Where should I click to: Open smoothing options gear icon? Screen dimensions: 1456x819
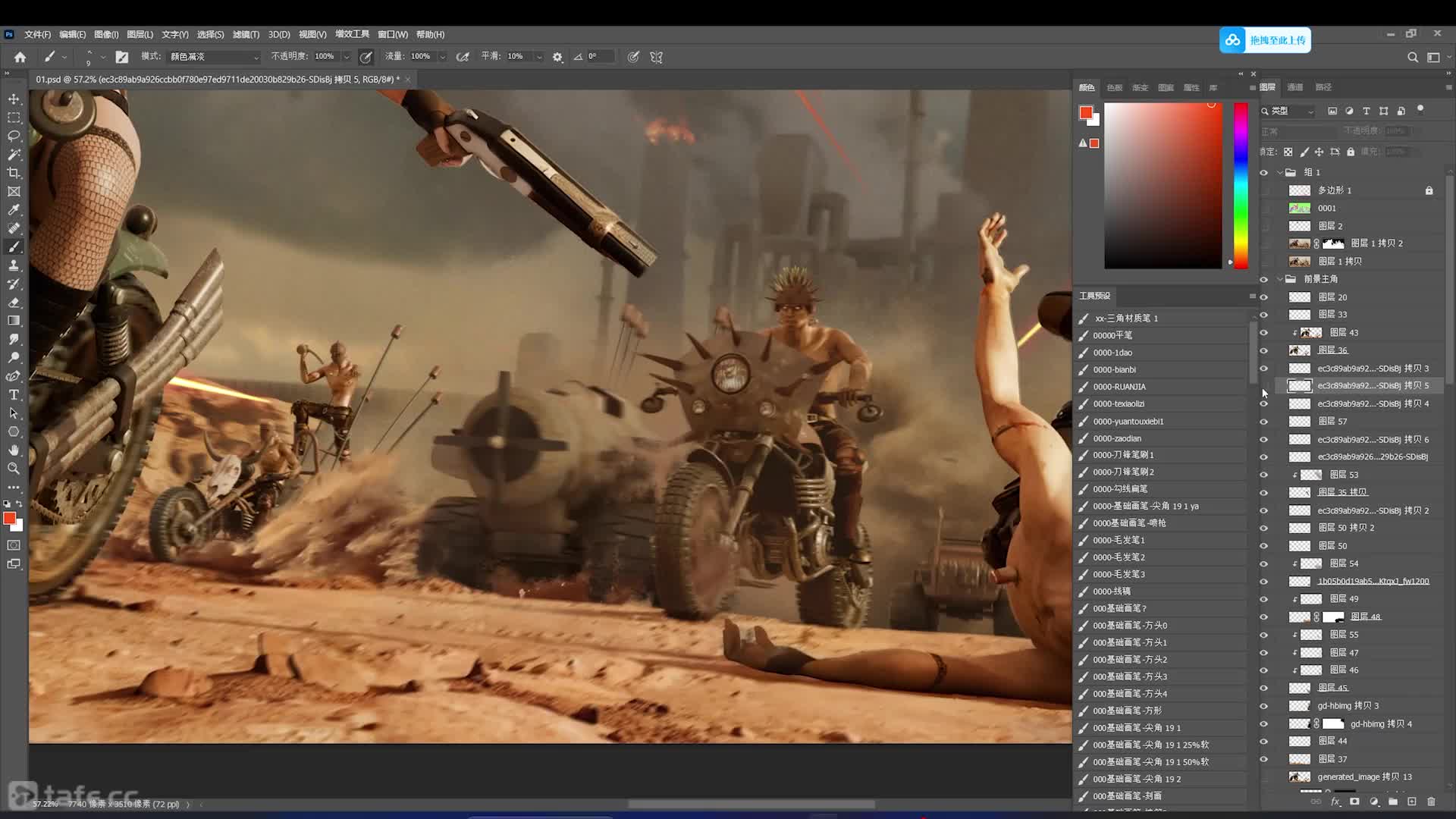[x=557, y=57]
